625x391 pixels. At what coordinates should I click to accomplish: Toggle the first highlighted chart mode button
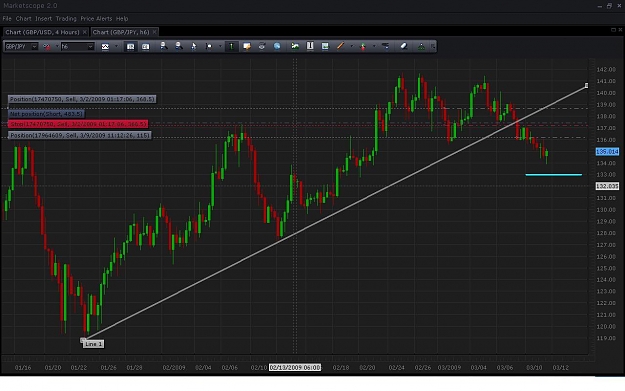click(x=130, y=47)
